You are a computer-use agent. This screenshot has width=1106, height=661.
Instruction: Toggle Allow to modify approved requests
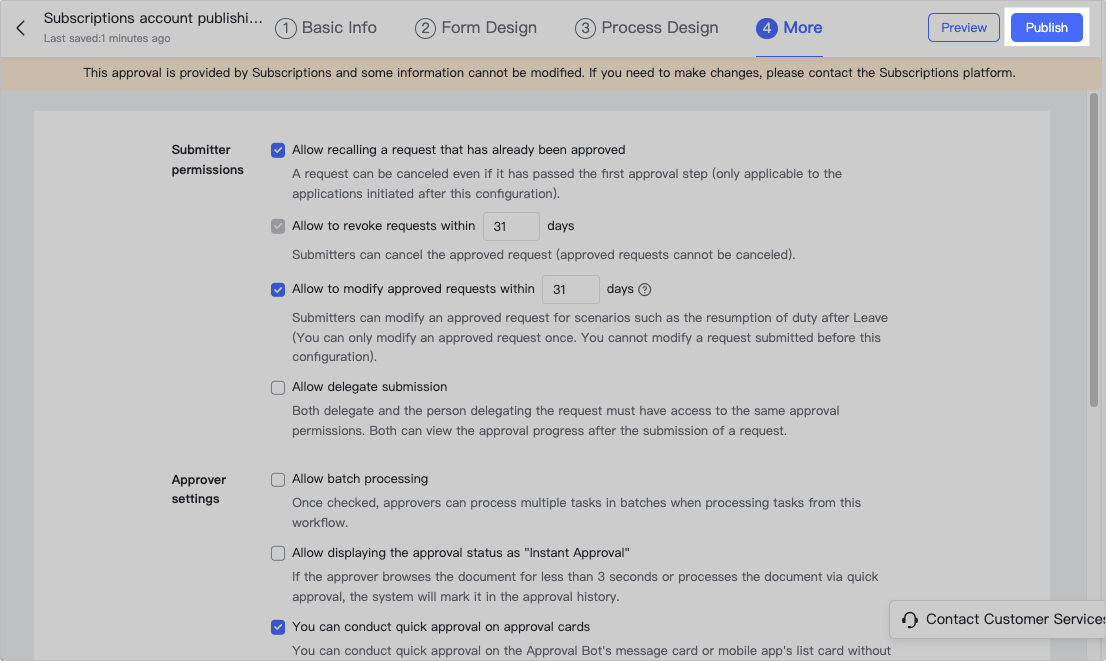pos(278,290)
